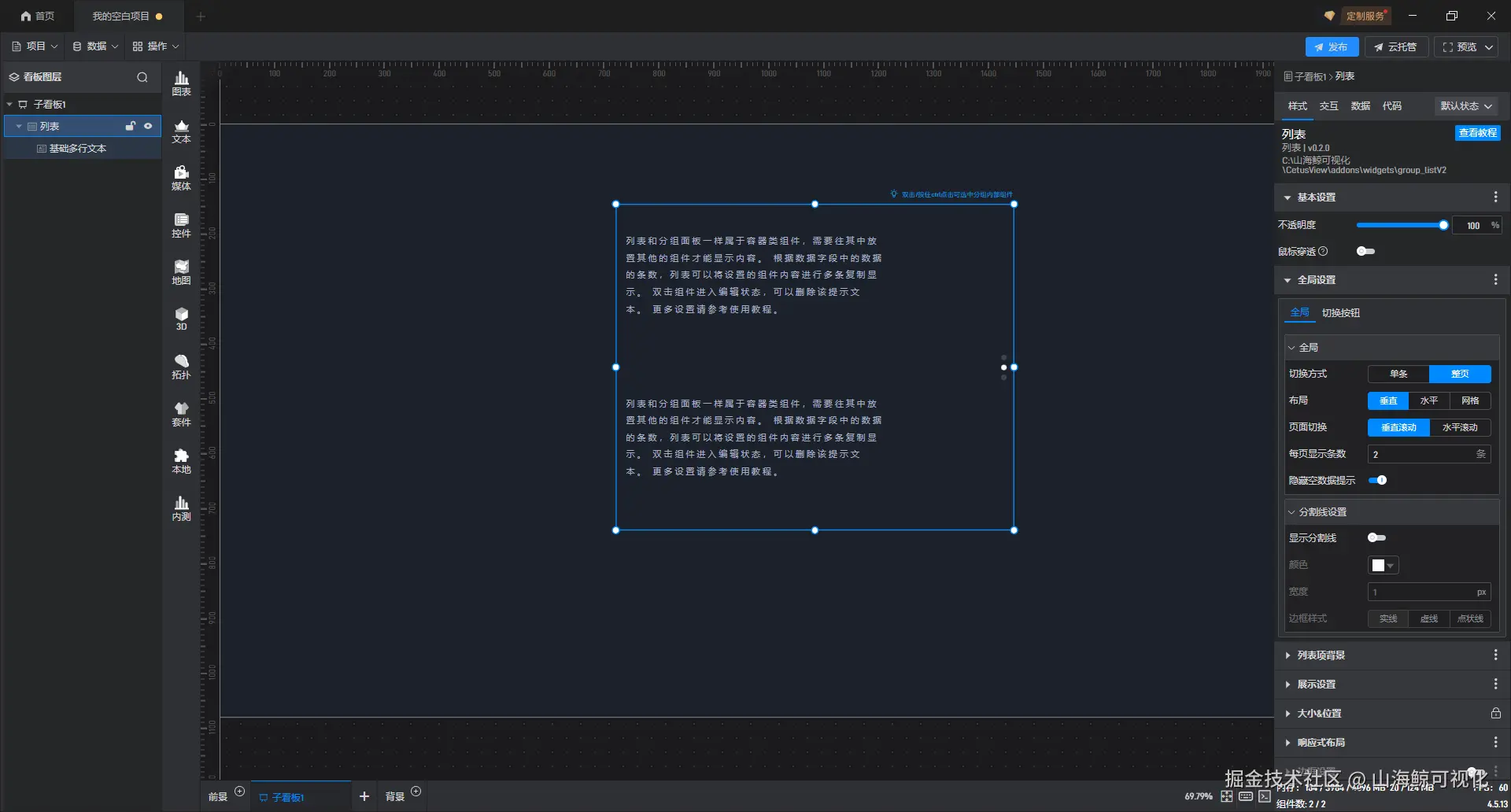1511x812 pixels.
Task: Switch to the 交互 tab
Action: (1328, 106)
